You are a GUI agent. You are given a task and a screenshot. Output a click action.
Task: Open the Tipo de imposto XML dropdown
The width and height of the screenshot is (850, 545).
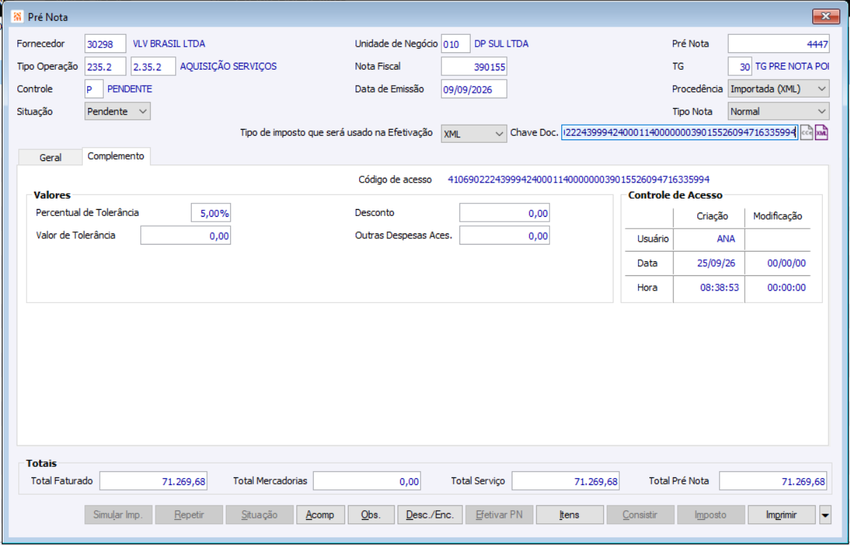474,133
